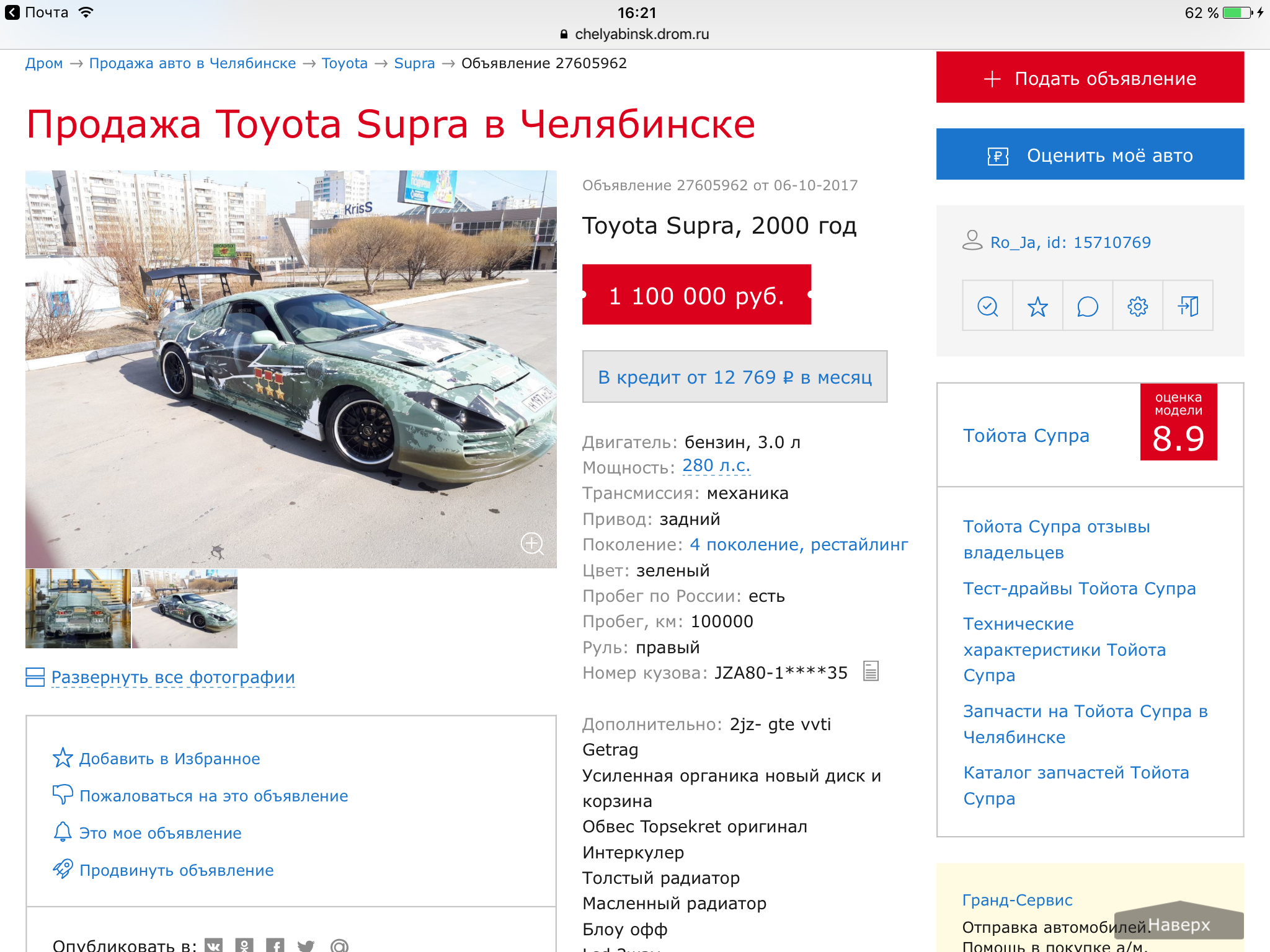Click the login door icon in seller panel

click(x=1188, y=306)
